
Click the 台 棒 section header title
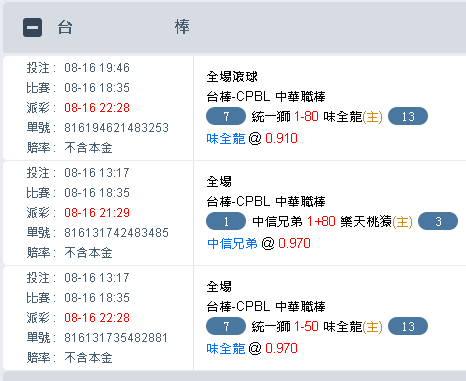click(x=123, y=27)
